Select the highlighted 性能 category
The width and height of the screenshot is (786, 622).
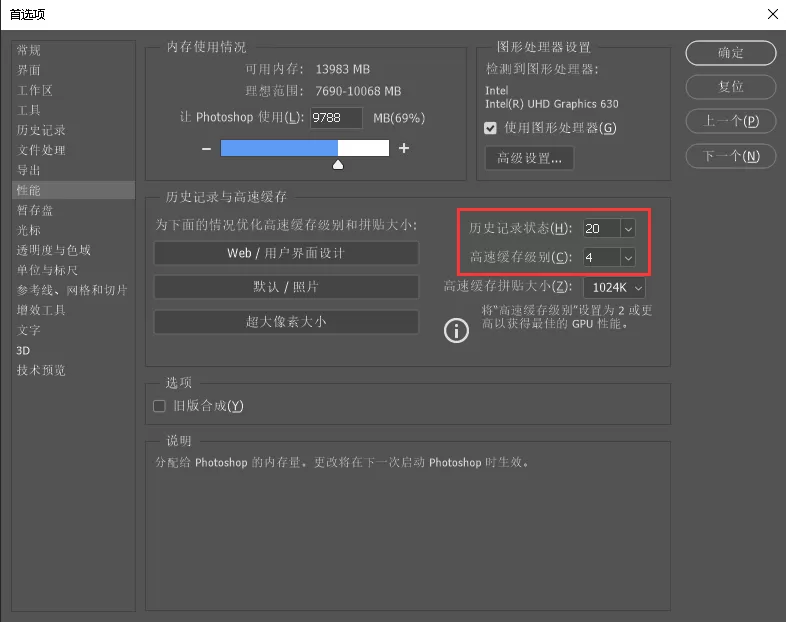[x=73, y=190]
